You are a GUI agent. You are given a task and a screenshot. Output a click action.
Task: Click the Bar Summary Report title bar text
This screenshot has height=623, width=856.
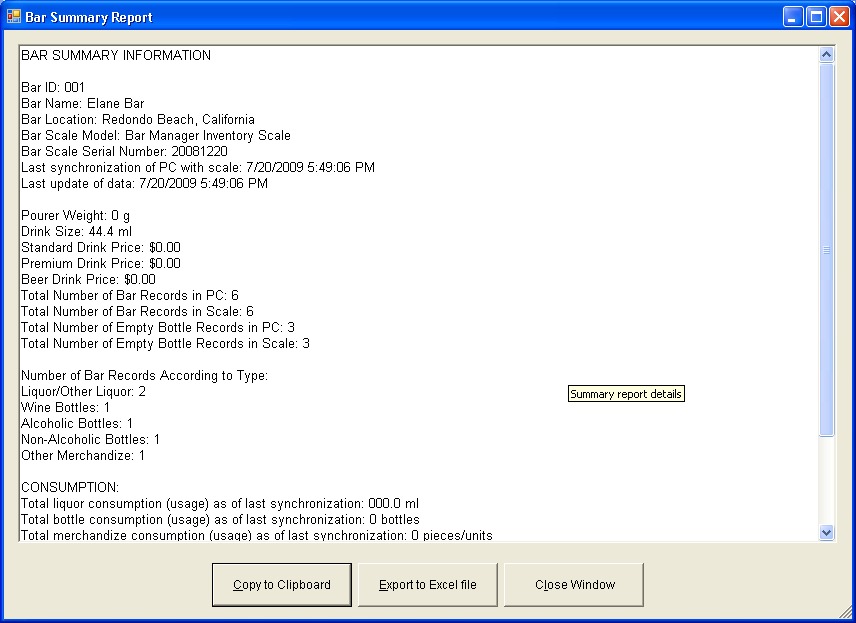point(89,18)
